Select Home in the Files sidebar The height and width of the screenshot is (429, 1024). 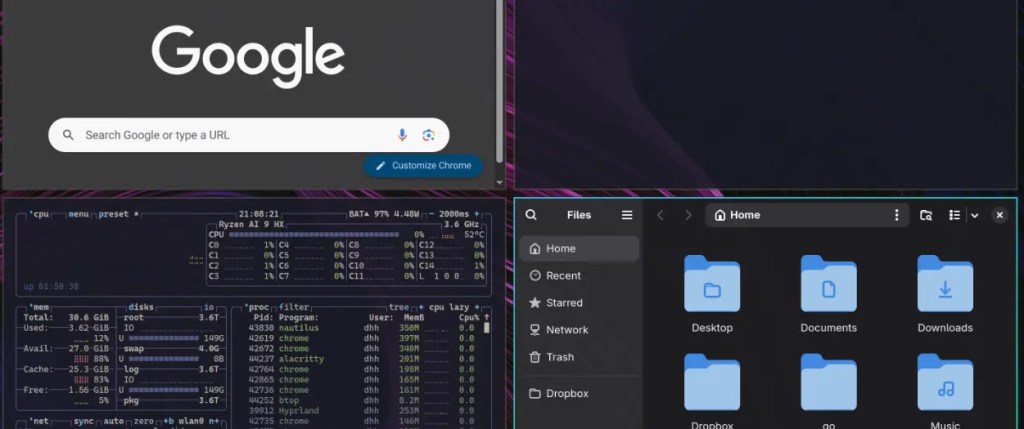579,248
